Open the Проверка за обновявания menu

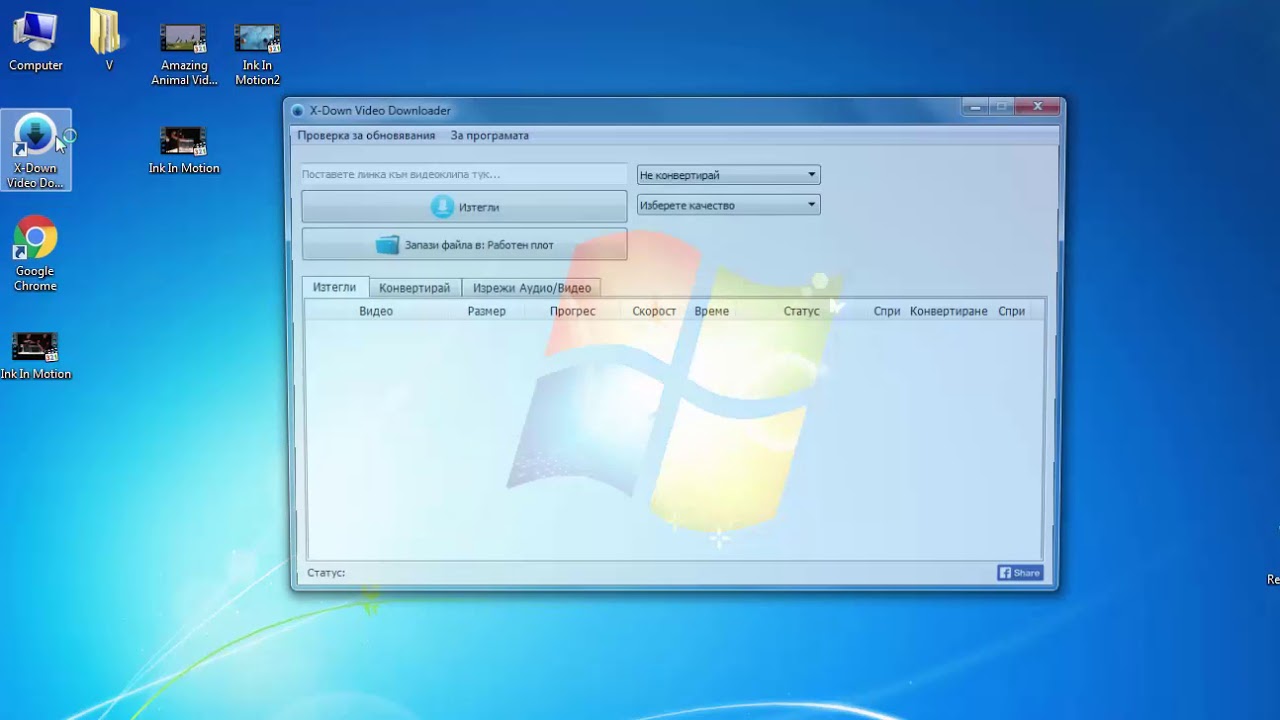366,135
